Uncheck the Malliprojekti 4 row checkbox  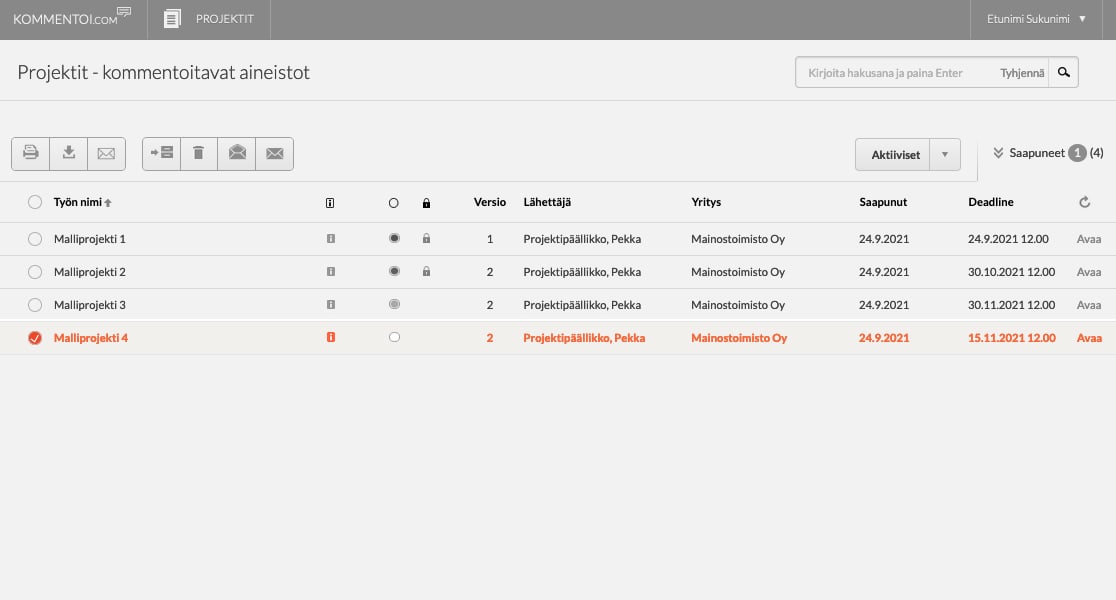(35, 338)
